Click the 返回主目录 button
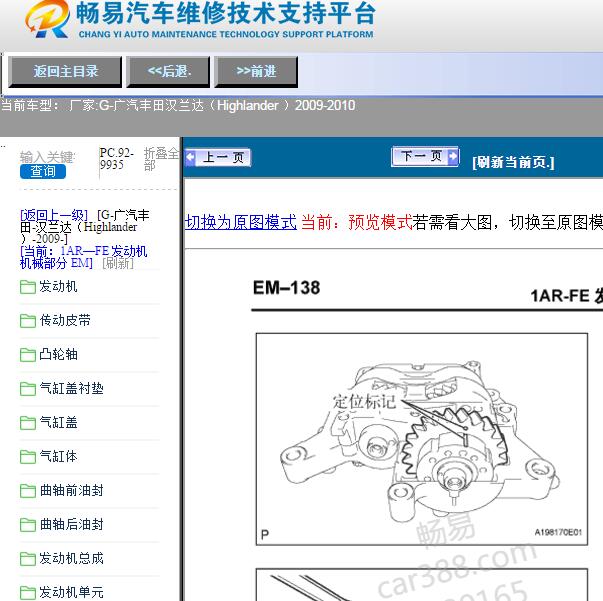The width and height of the screenshot is (603, 601). point(65,72)
